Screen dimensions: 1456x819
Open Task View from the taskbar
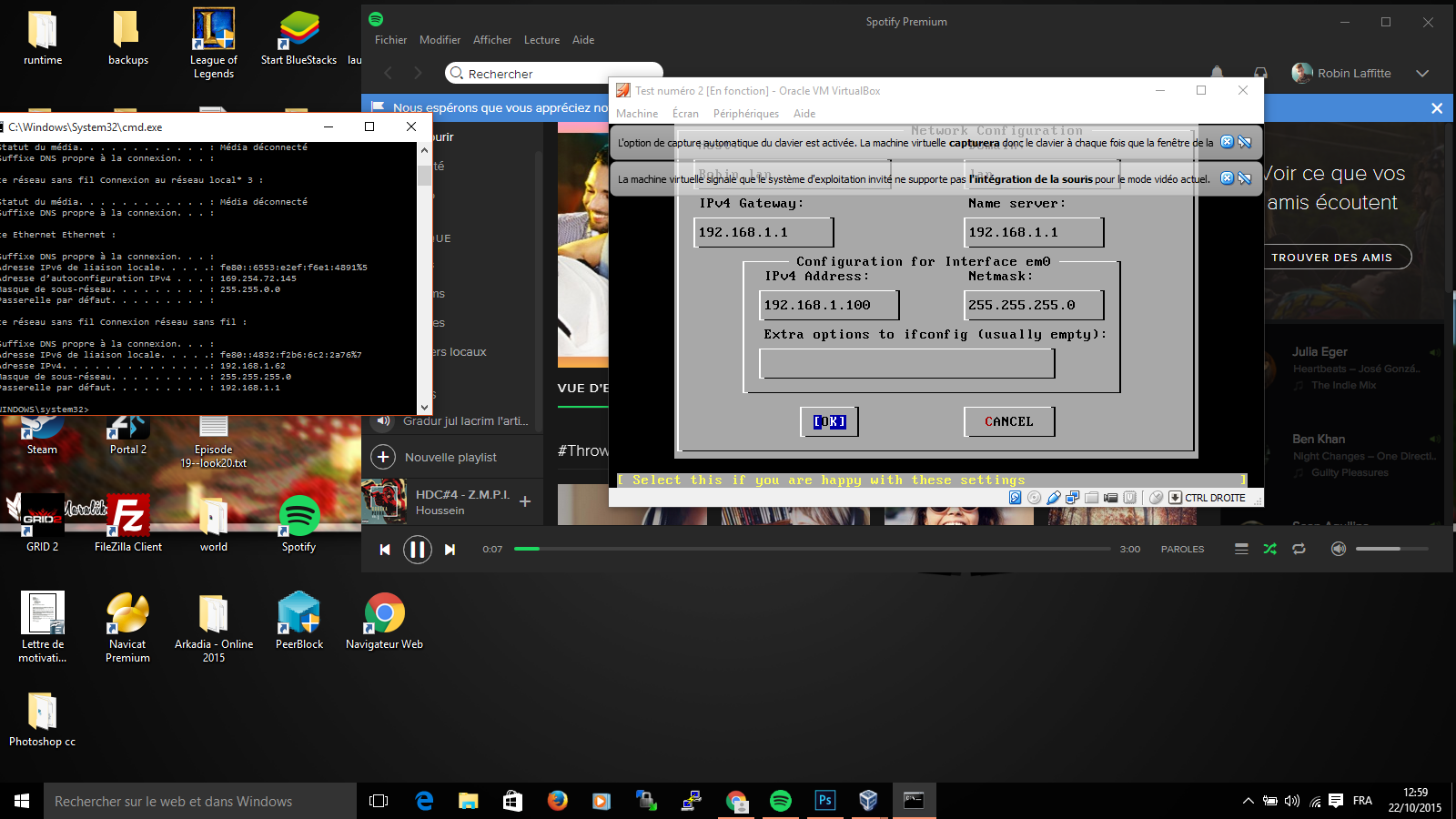379,801
